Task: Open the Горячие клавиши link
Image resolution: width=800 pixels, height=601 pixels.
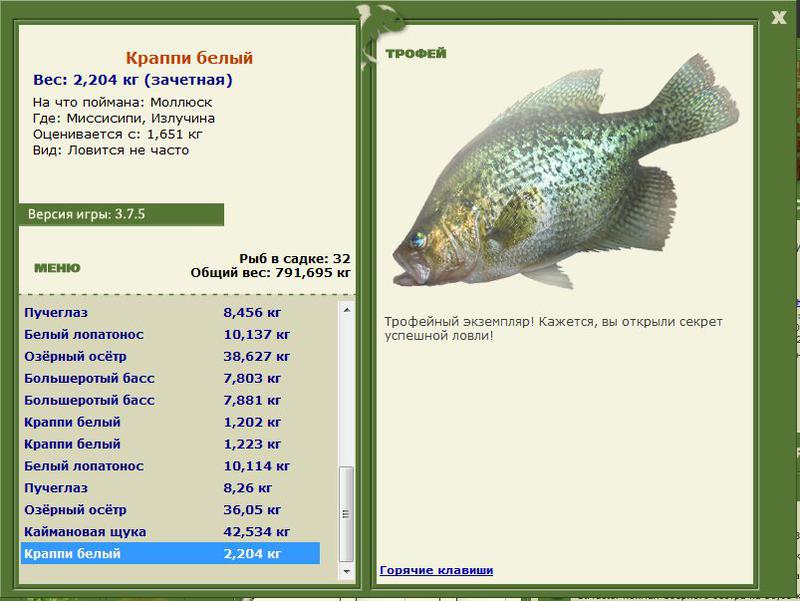Action: click(x=436, y=570)
